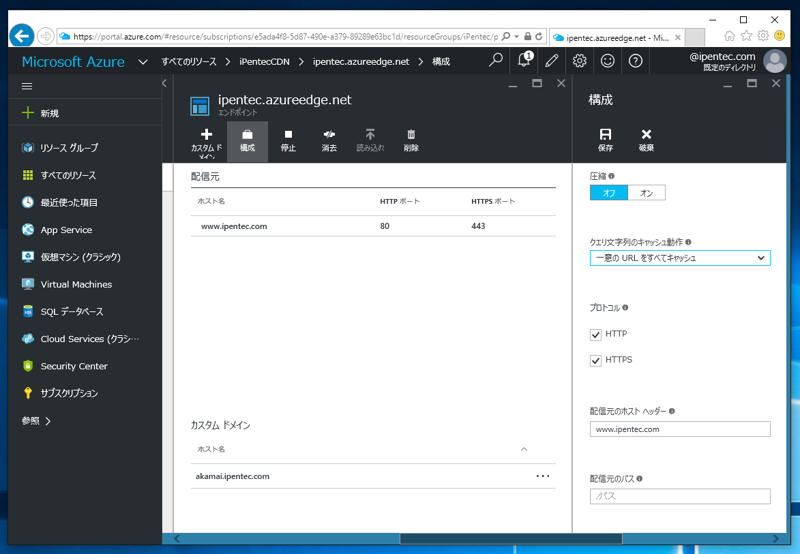Click breadcrumb すべてのリソース
The width and height of the screenshot is (800, 554).
[x=189, y=62]
